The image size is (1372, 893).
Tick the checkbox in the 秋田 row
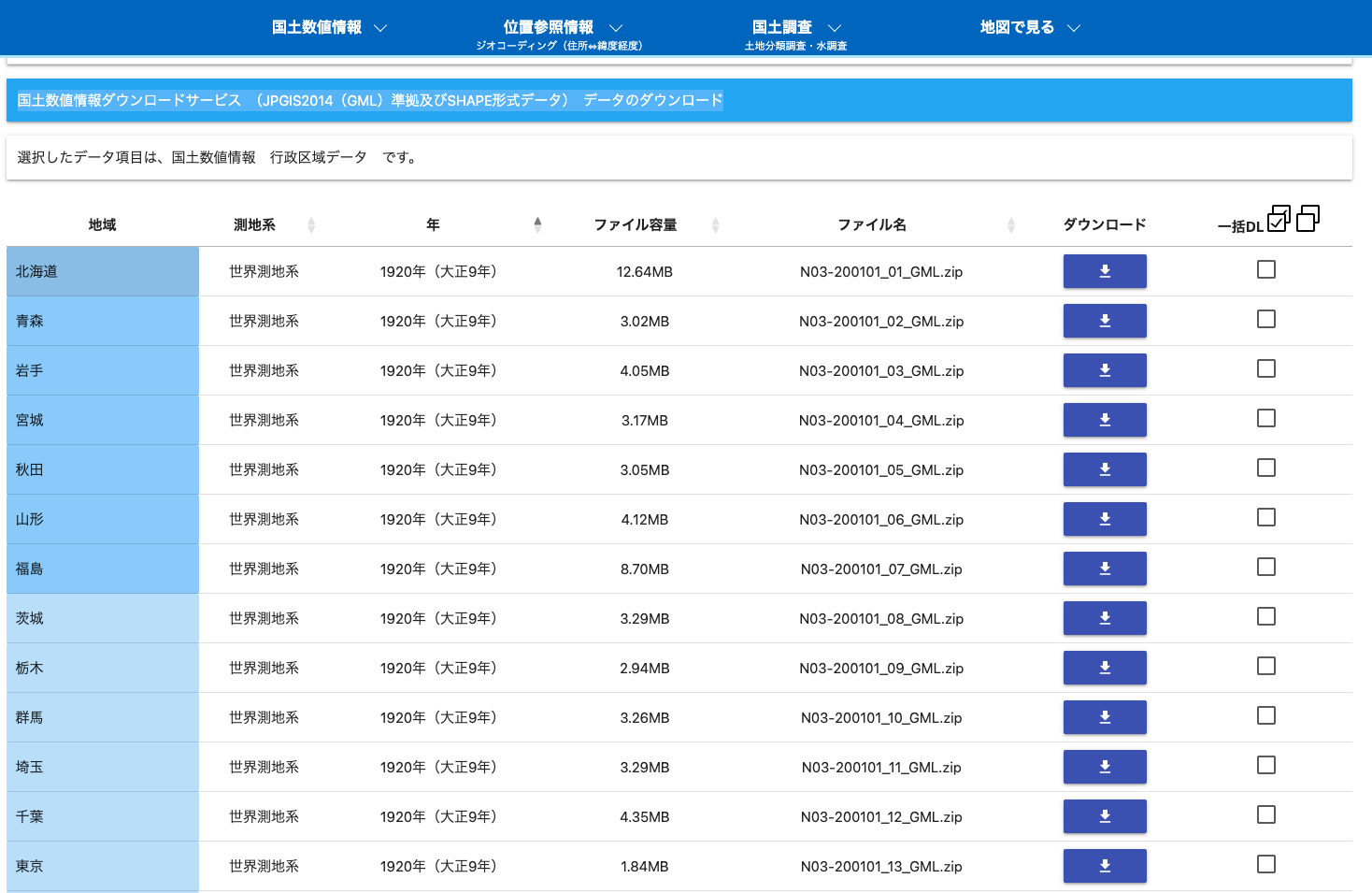pos(1265,468)
